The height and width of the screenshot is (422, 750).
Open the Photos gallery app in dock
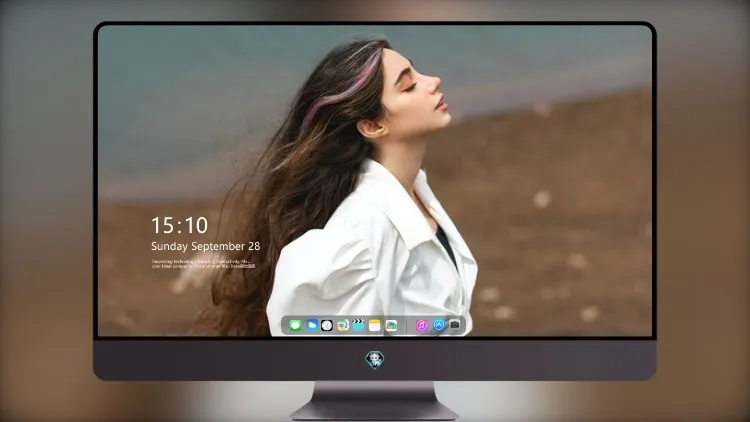pyautogui.click(x=391, y=325)
